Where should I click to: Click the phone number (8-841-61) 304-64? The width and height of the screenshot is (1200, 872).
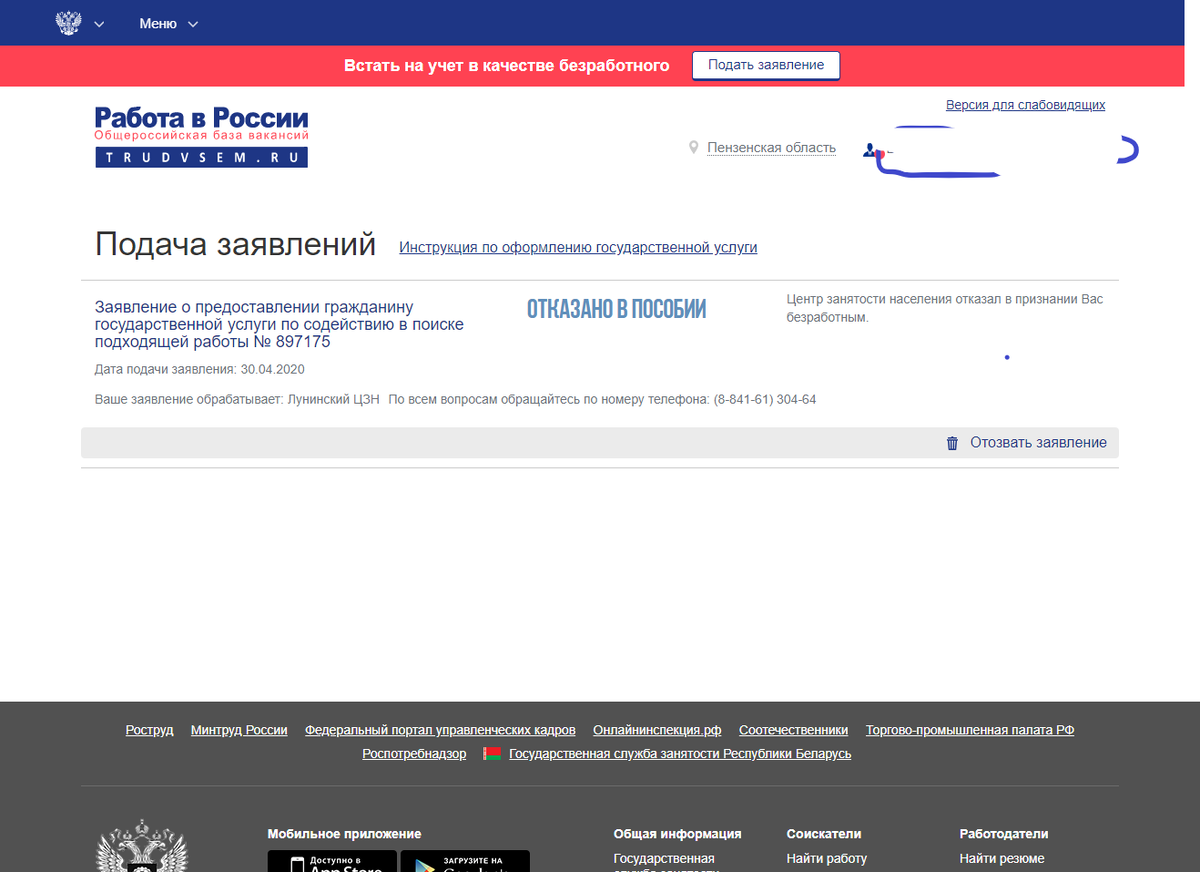pos(764,400)
